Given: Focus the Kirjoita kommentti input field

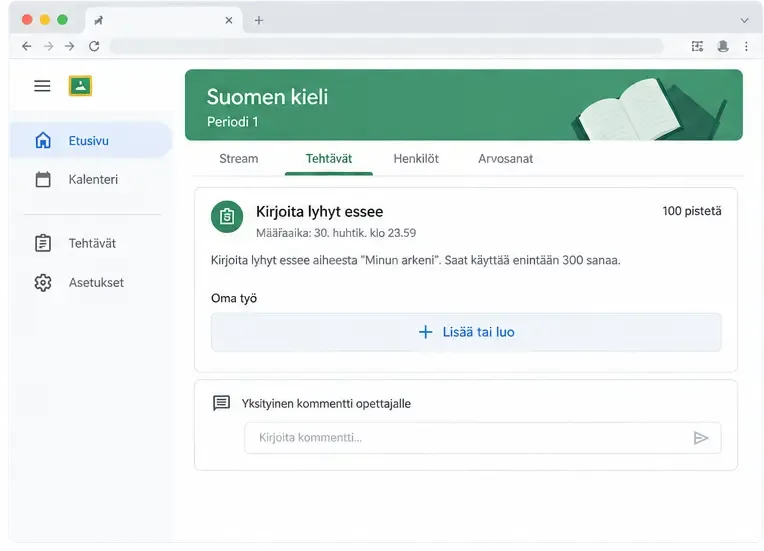Looking at the screenshot, I should pyautogui.click(x=482, y=438).
